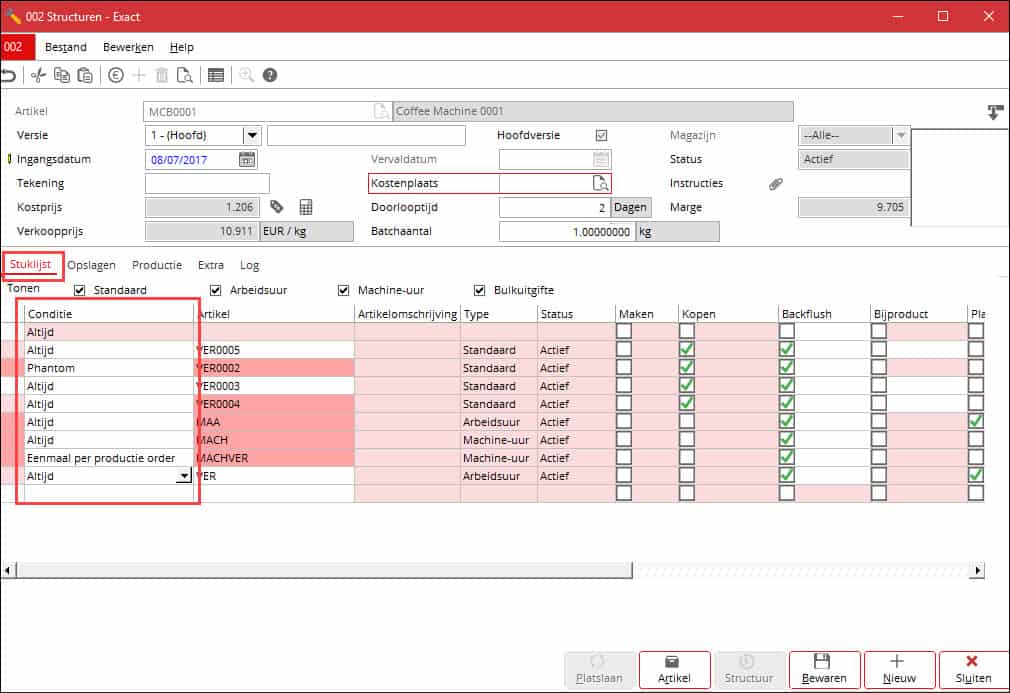
Task: Click the Dagen unit selector
Action: (x=631, y=207)
